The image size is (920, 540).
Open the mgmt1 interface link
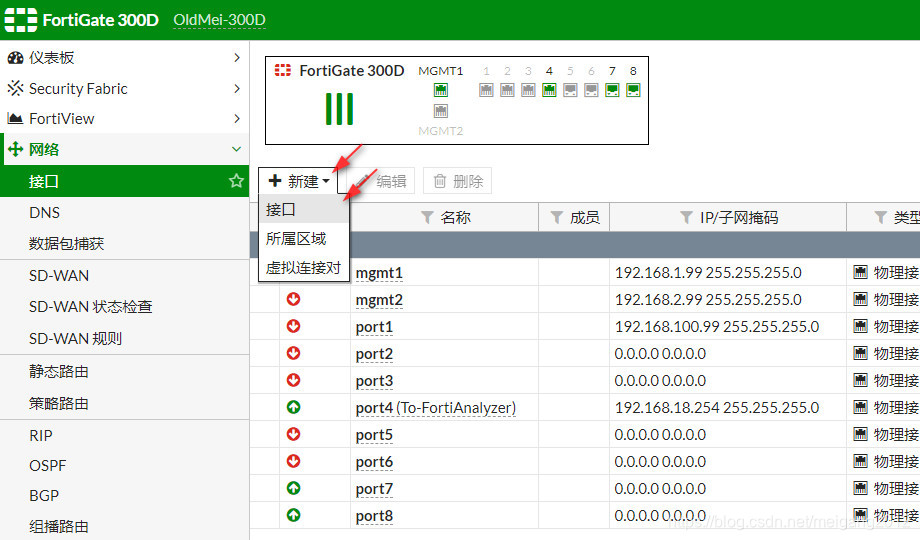[x=379, y=273]
